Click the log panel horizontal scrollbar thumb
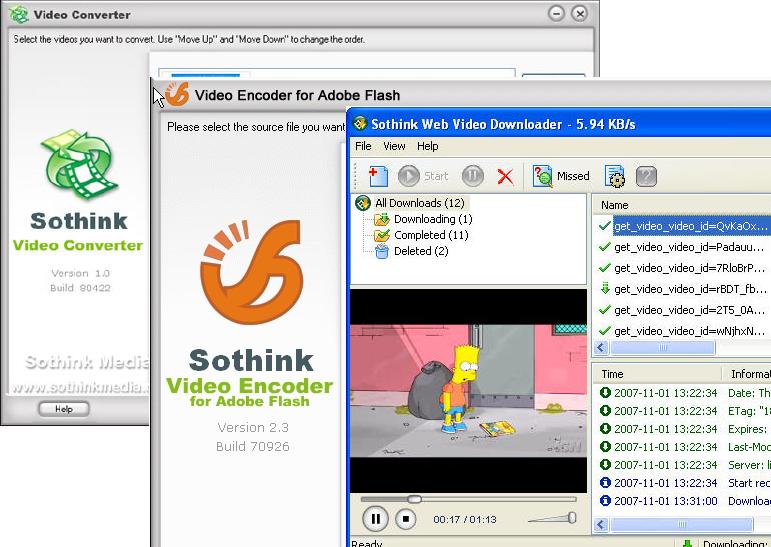 pos(682,524)
